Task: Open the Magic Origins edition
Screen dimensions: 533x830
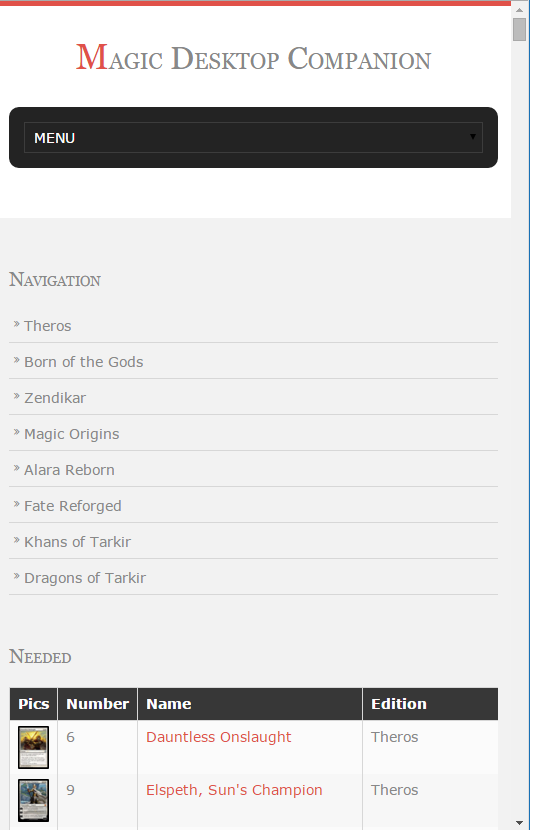Action: coord(72,435)
